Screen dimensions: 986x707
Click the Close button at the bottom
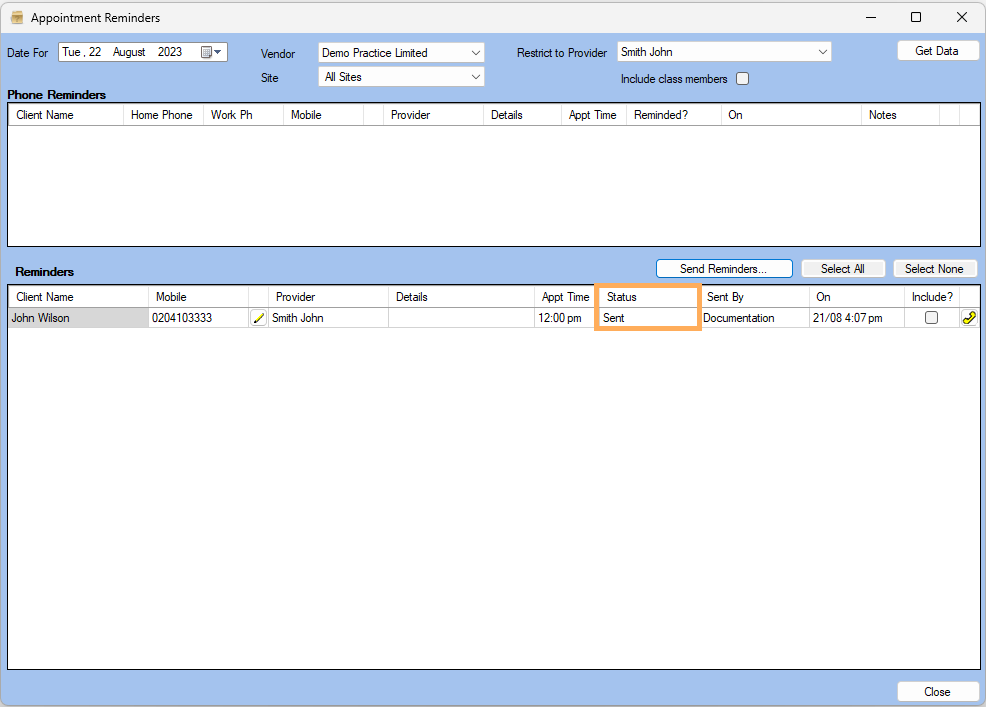click(937, 691)
